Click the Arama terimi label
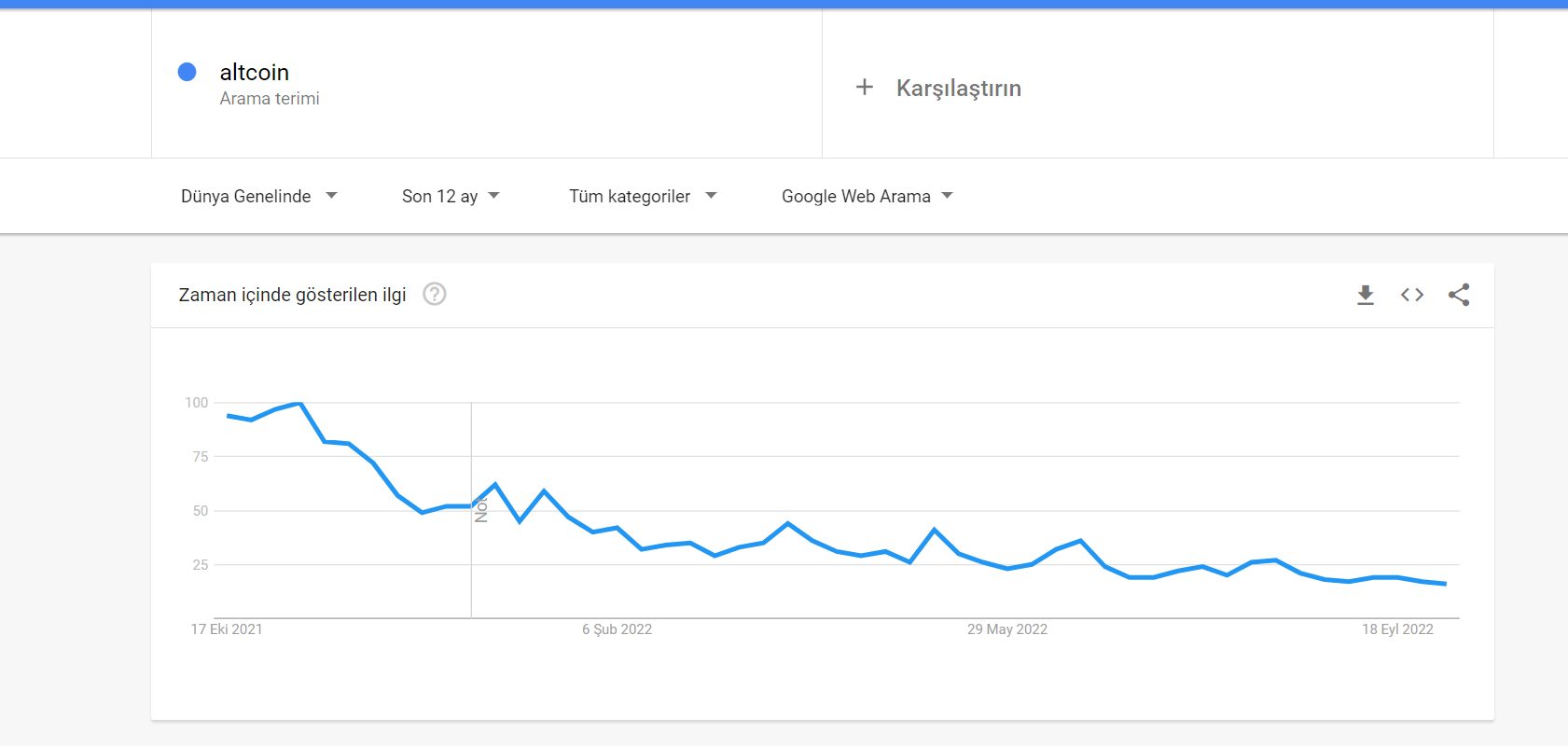Screen dimensions: 1568x746 point(270,99)
